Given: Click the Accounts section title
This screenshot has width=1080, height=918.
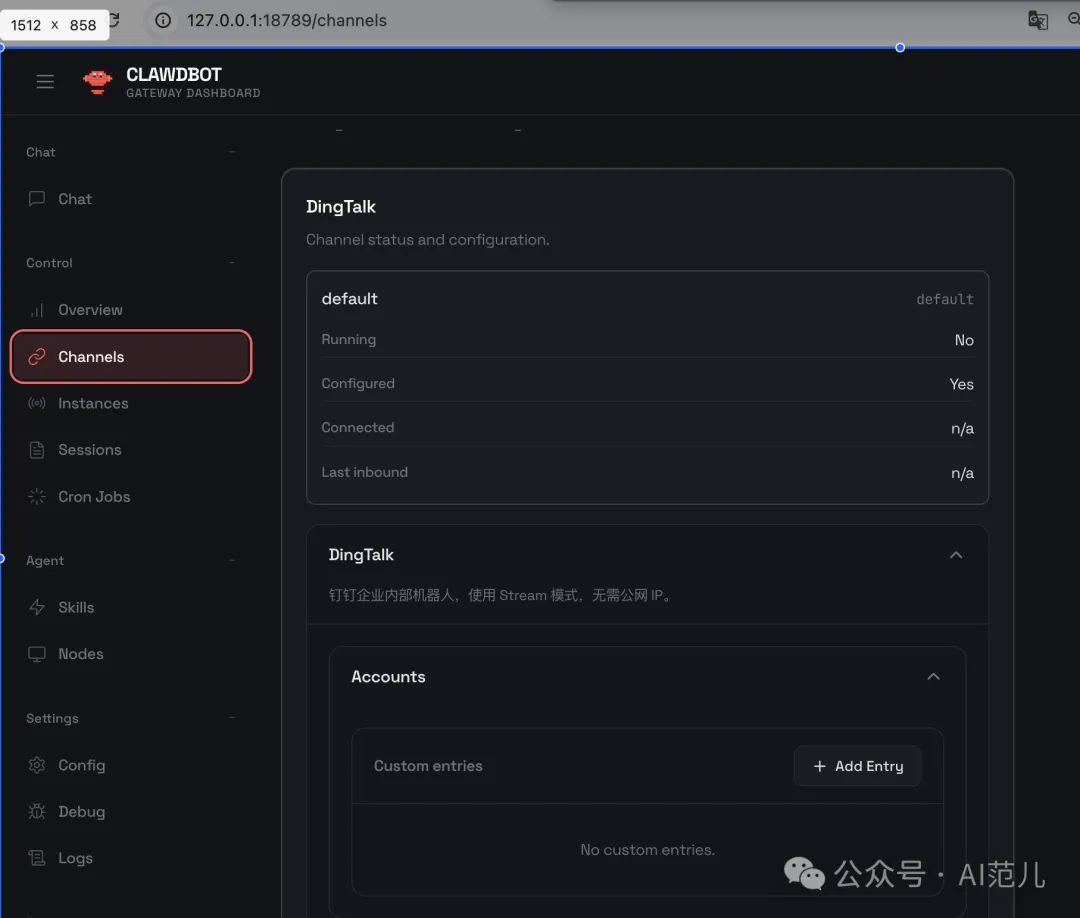Looking at the screenshot, I should [x=388, y=677].
